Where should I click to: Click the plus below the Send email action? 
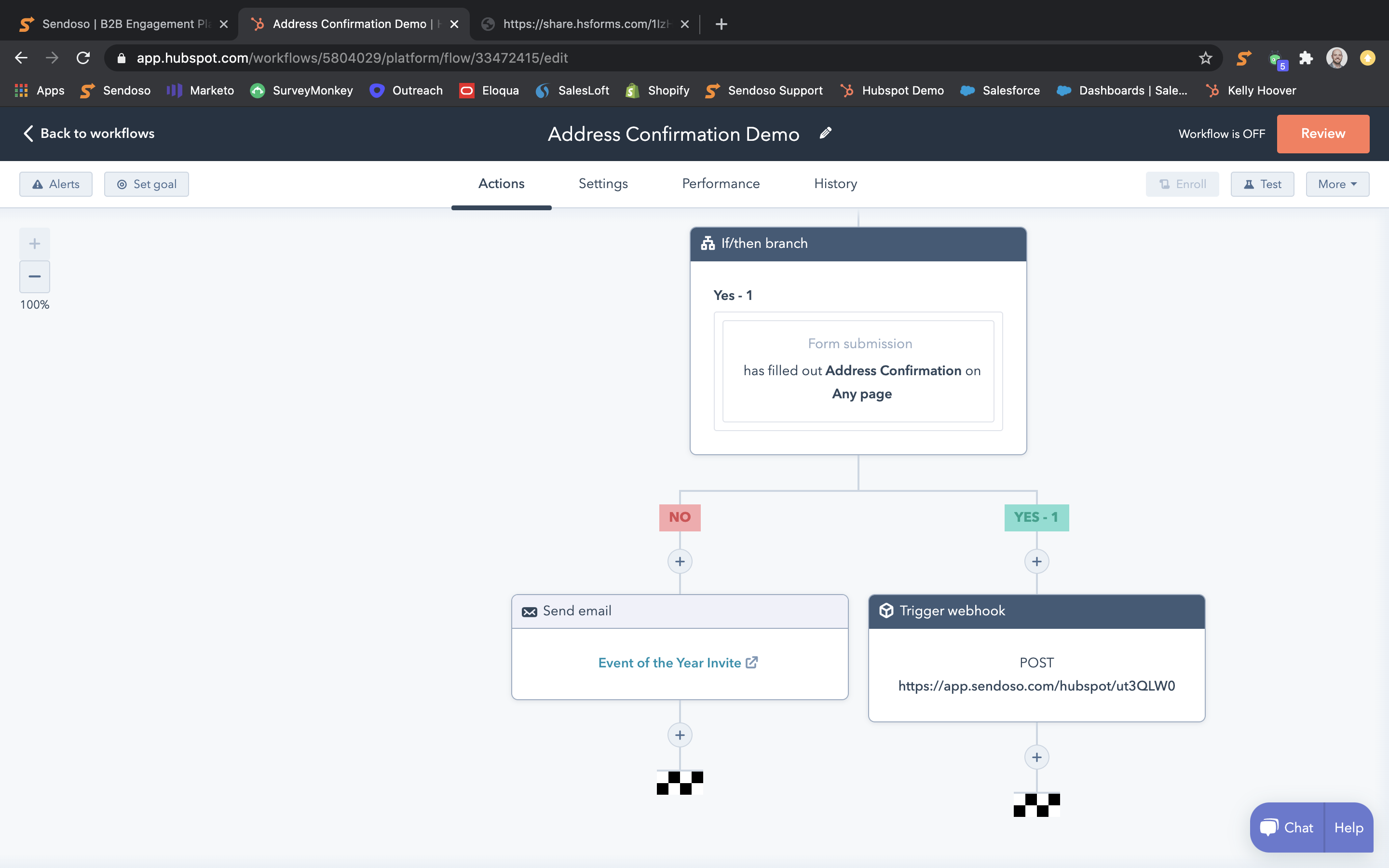680,735
